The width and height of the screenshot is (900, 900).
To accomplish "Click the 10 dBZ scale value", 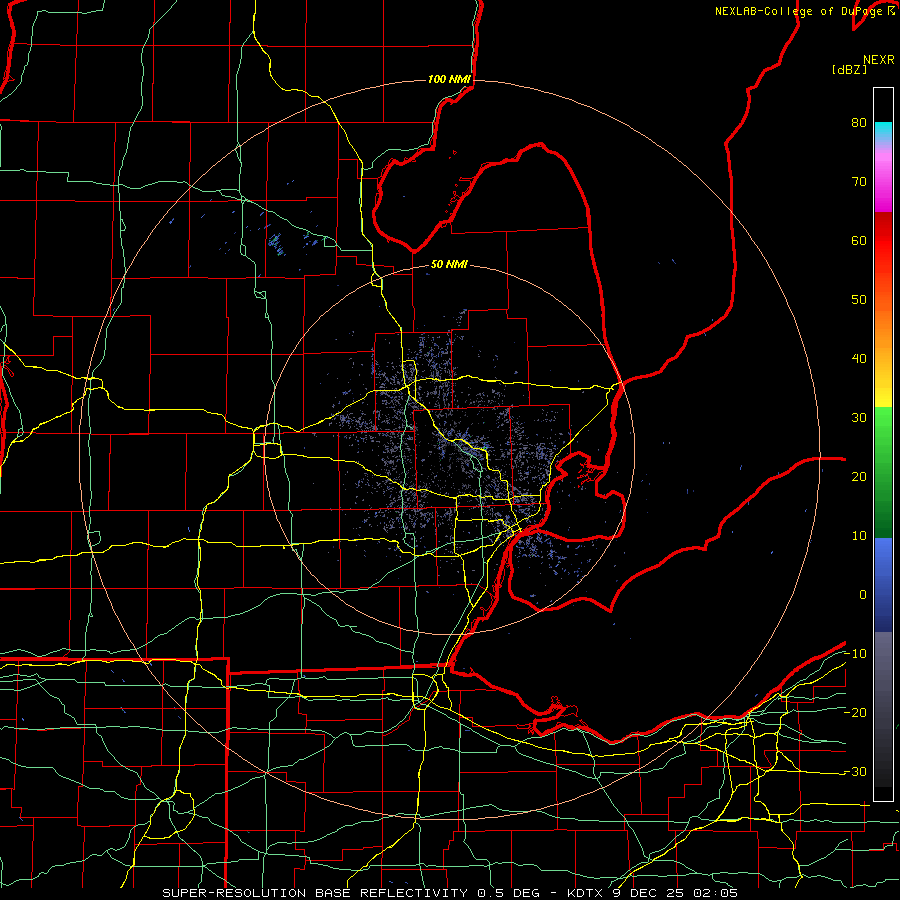I will coord(859,536).
